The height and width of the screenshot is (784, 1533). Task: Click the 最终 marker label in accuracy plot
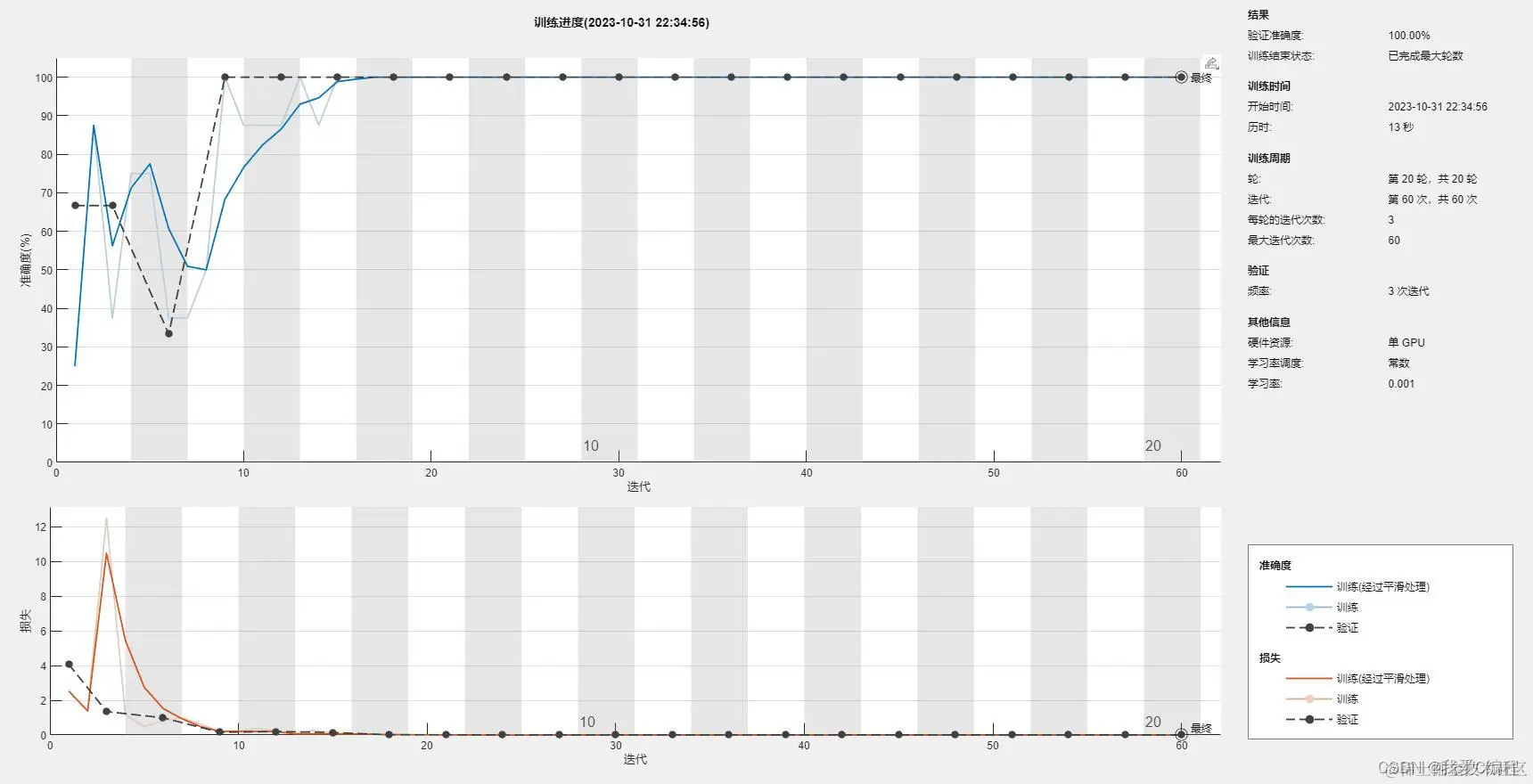(x=1201, y=78)
